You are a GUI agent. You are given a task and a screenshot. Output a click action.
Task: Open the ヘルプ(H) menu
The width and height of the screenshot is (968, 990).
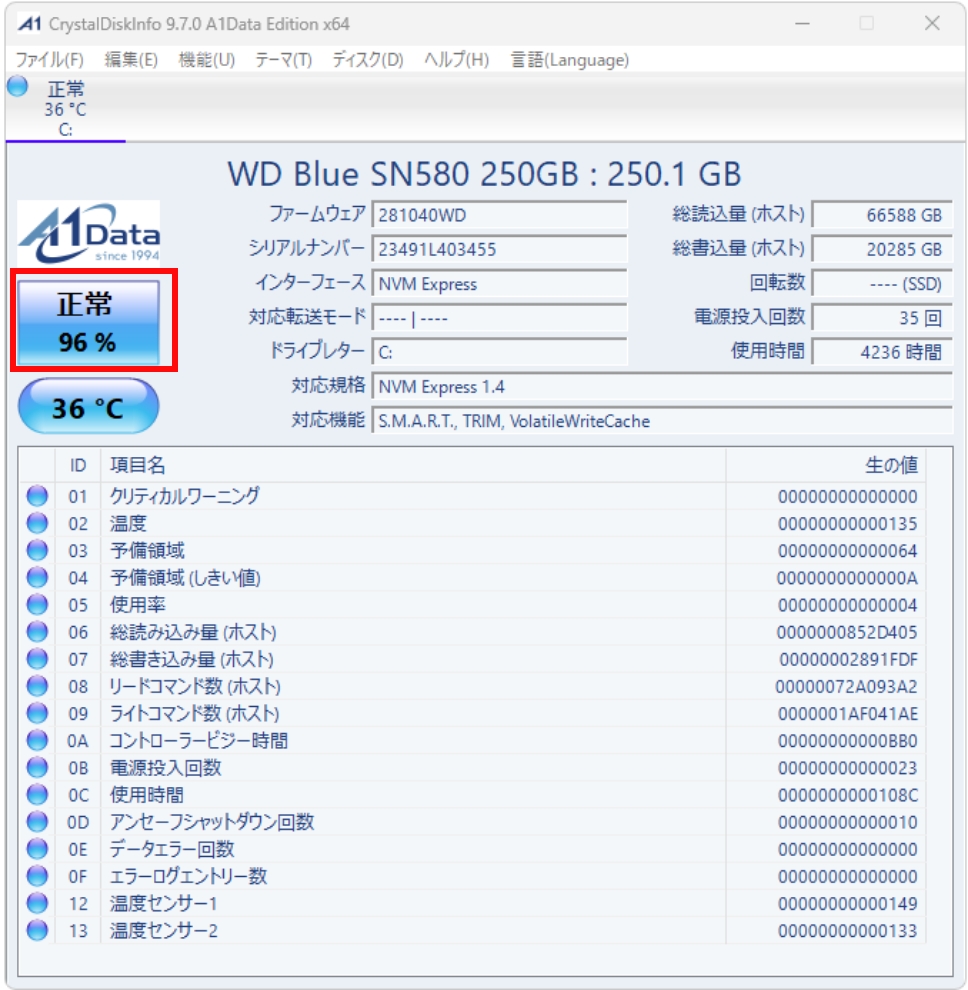pos(457,60)
